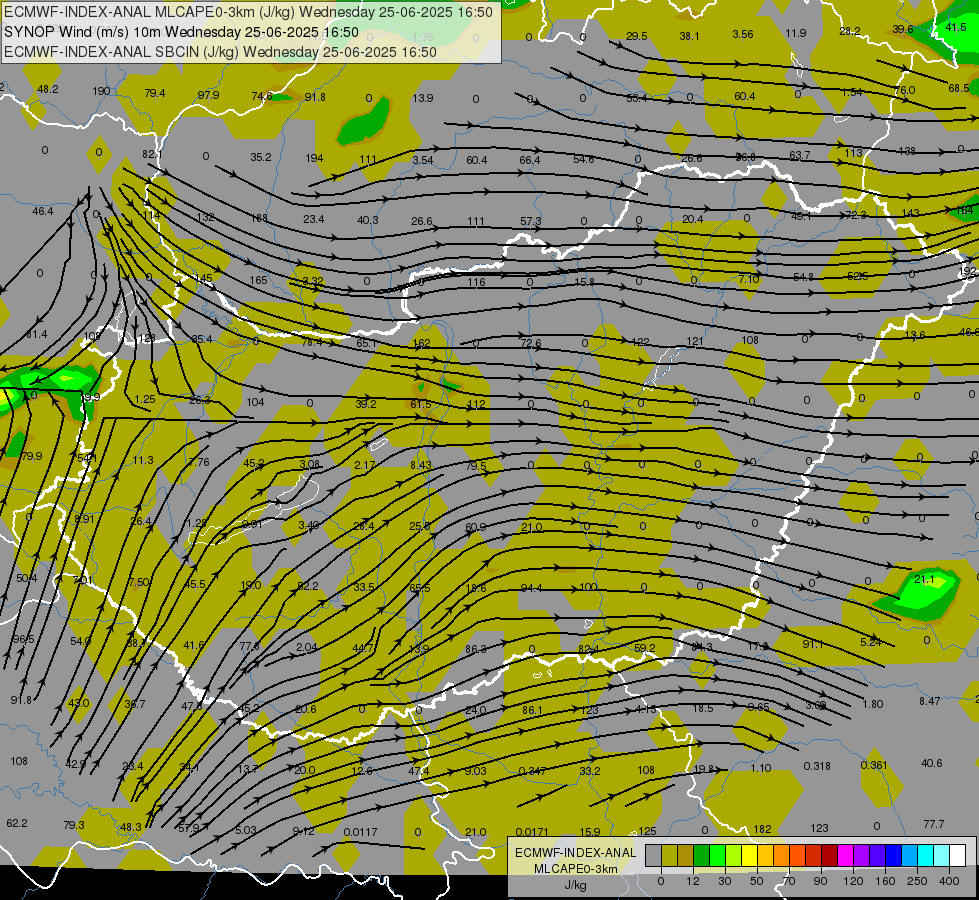Click the map value 46.4
Viewport: 979px width, 900px height.
tap(43, 212)
